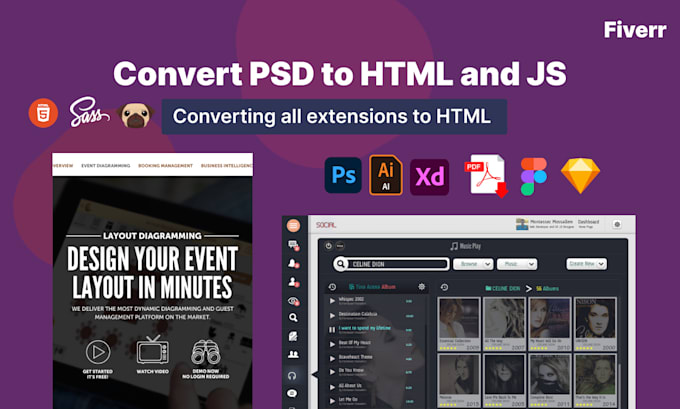Click the user profile avatar in Social header
Screen dimensions: 680x409
coord(522,224)
